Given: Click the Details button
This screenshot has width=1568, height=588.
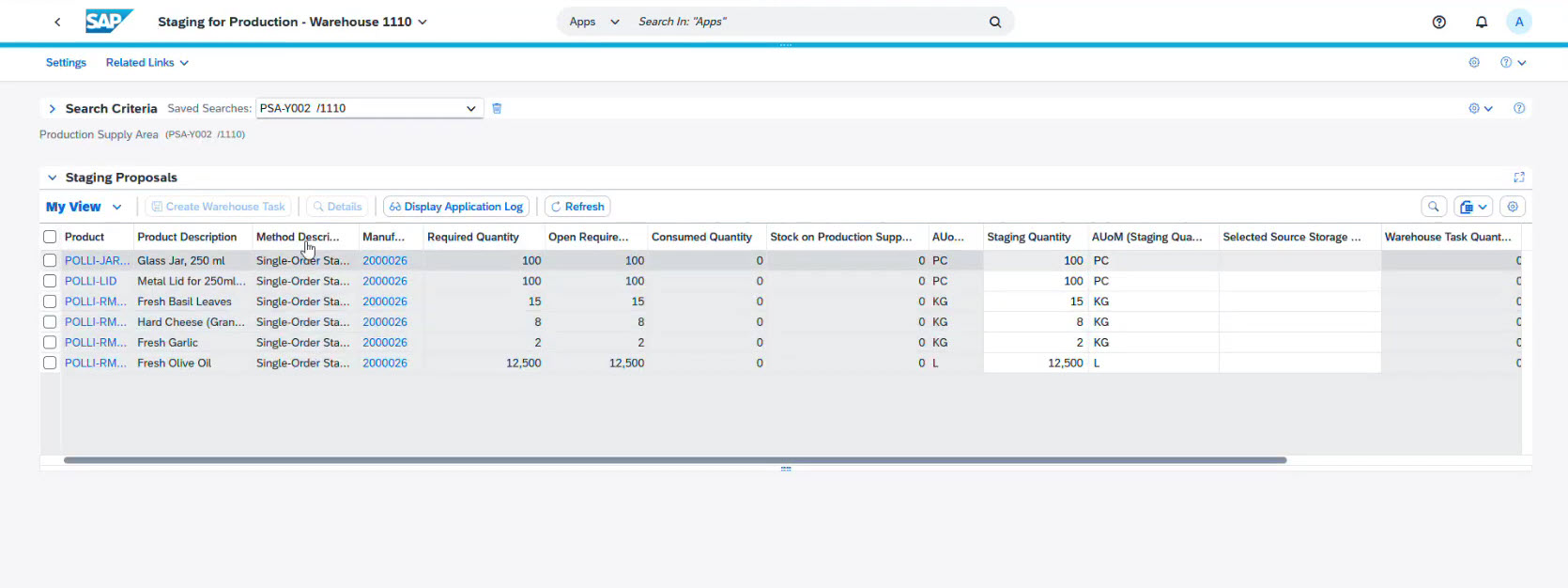Looking at the screenshot, I should click(x=337, y=207).
